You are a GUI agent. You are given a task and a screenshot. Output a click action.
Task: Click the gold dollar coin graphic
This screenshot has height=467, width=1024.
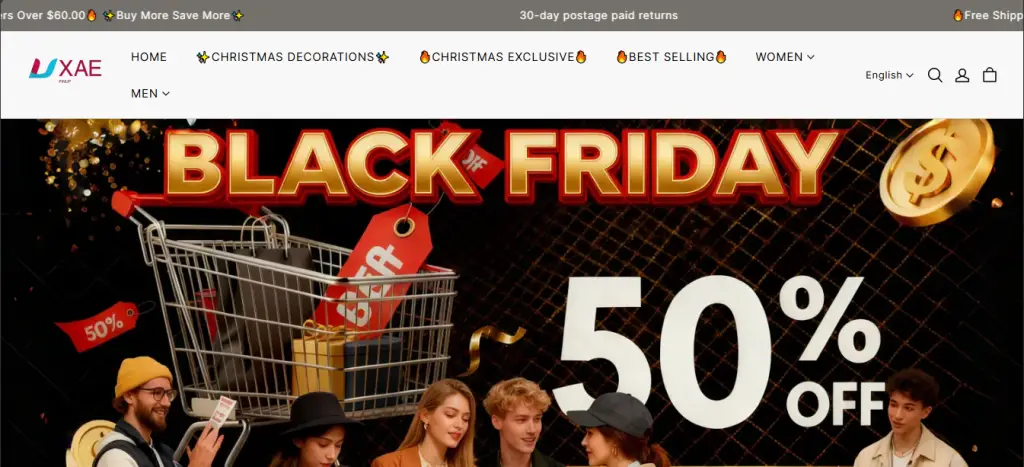tap(936, 170)
